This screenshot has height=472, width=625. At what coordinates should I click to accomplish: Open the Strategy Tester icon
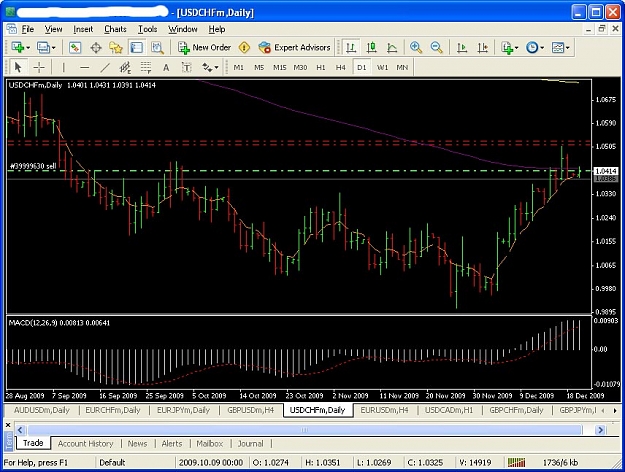157,48
